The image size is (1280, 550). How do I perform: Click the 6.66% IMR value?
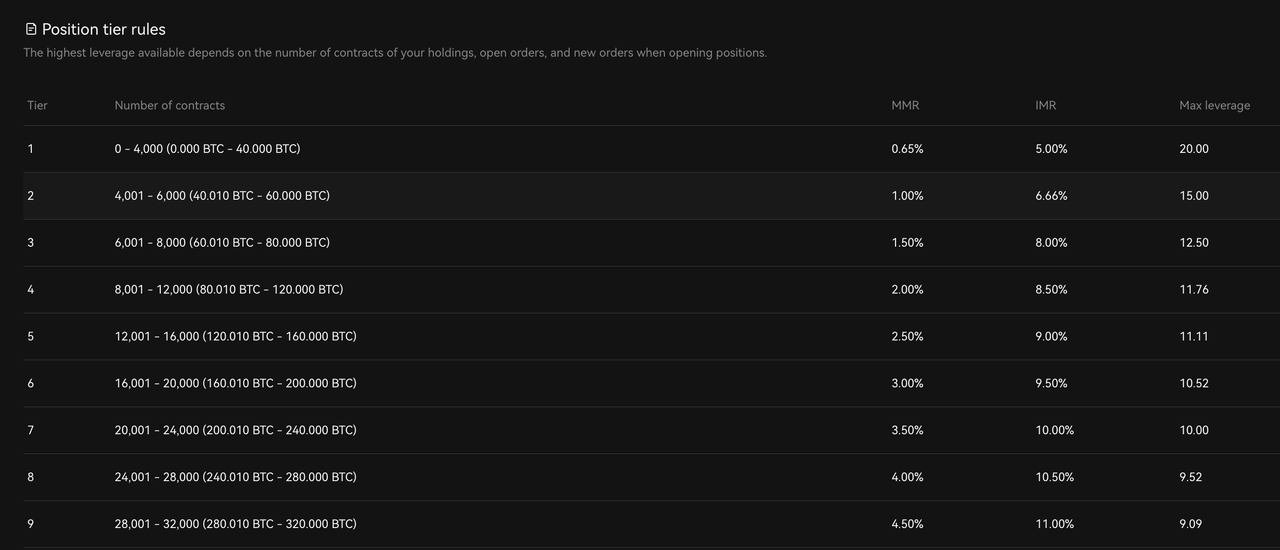point(1051,196)
